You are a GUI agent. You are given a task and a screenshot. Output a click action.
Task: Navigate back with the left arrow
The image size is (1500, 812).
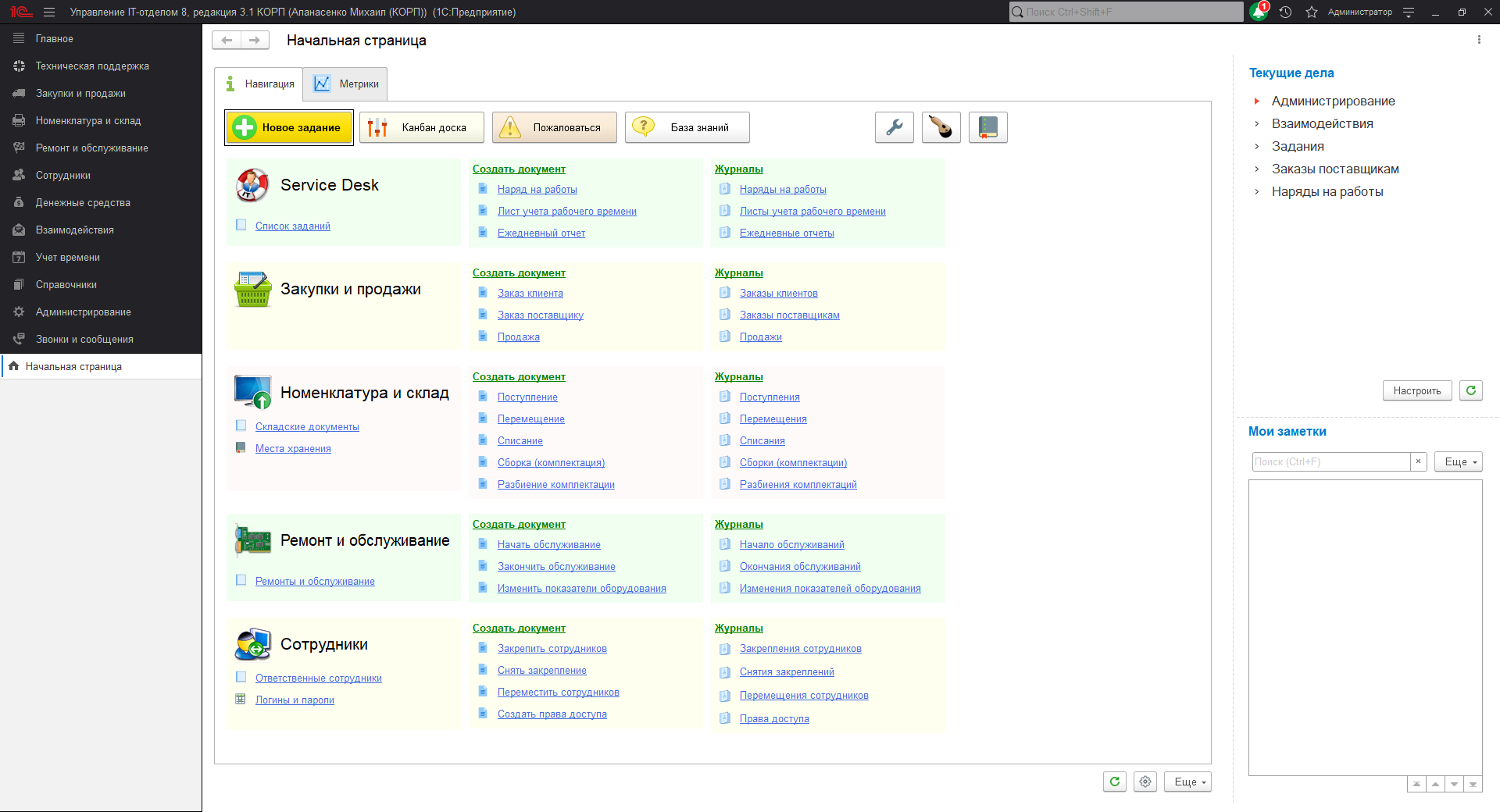point(227,40)
